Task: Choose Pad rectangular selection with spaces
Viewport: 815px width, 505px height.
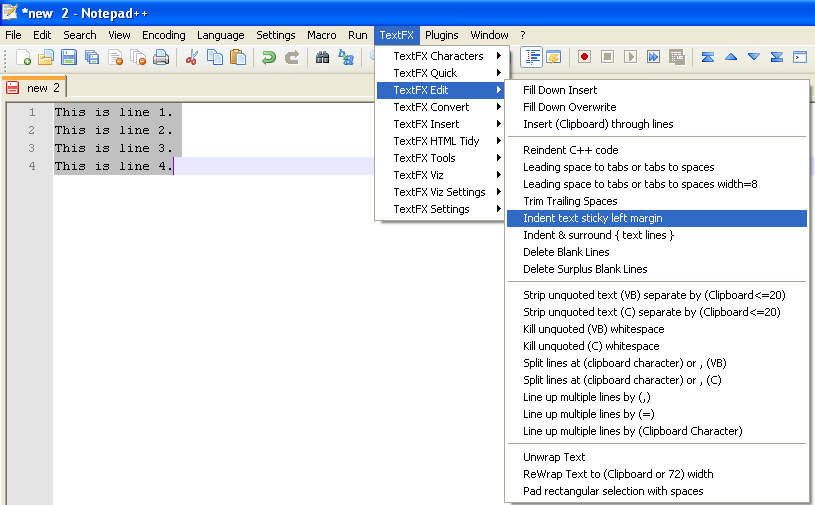Action: [657, 491]
